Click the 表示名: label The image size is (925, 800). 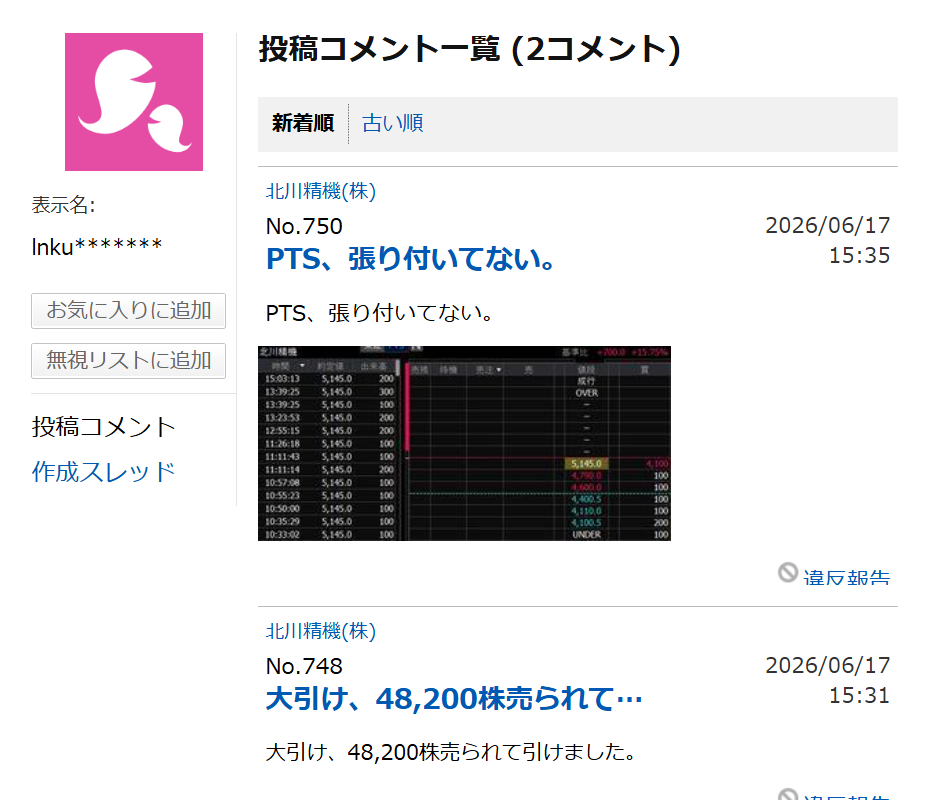point(63,205)
